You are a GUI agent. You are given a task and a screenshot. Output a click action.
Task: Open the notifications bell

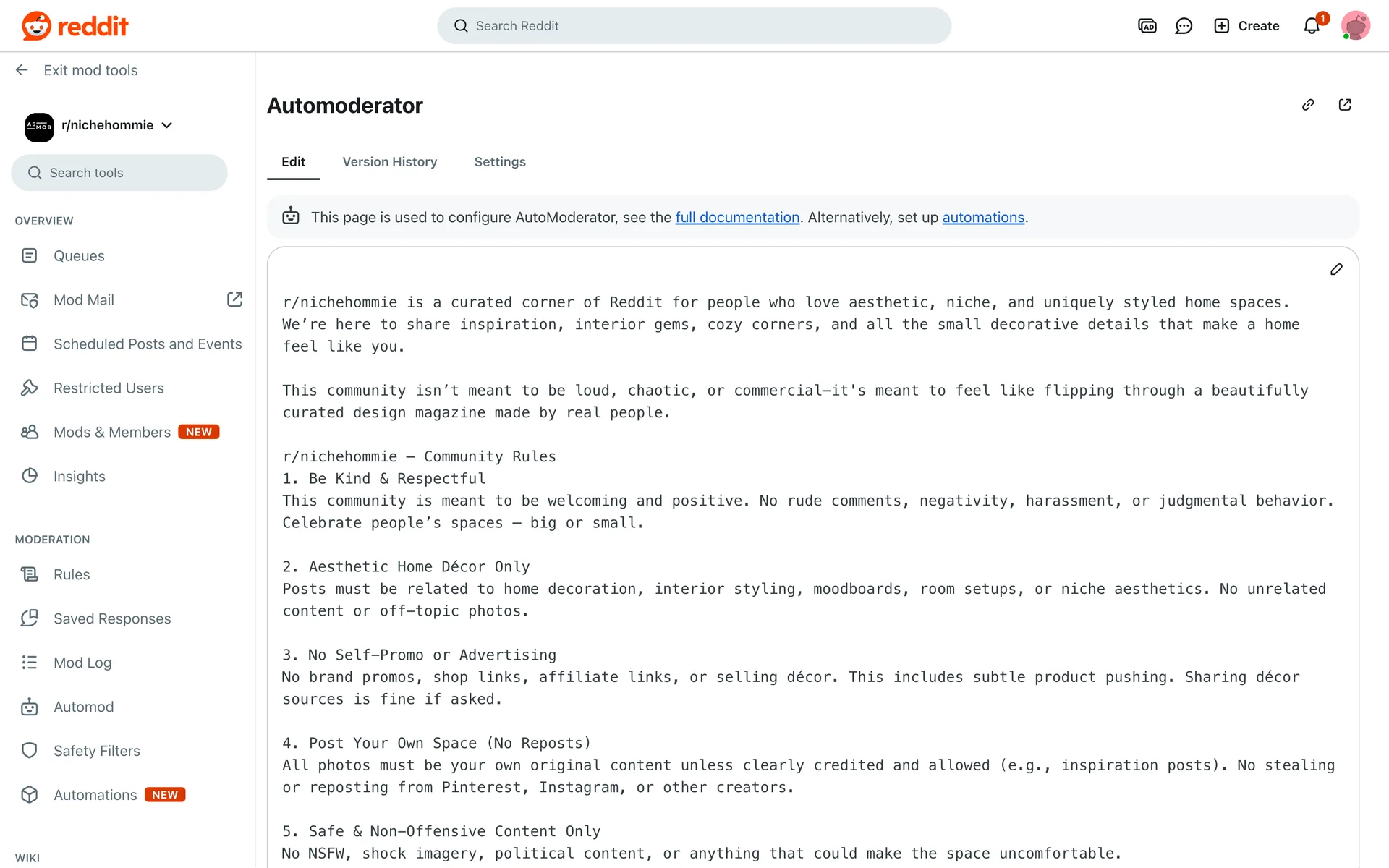1312,26
